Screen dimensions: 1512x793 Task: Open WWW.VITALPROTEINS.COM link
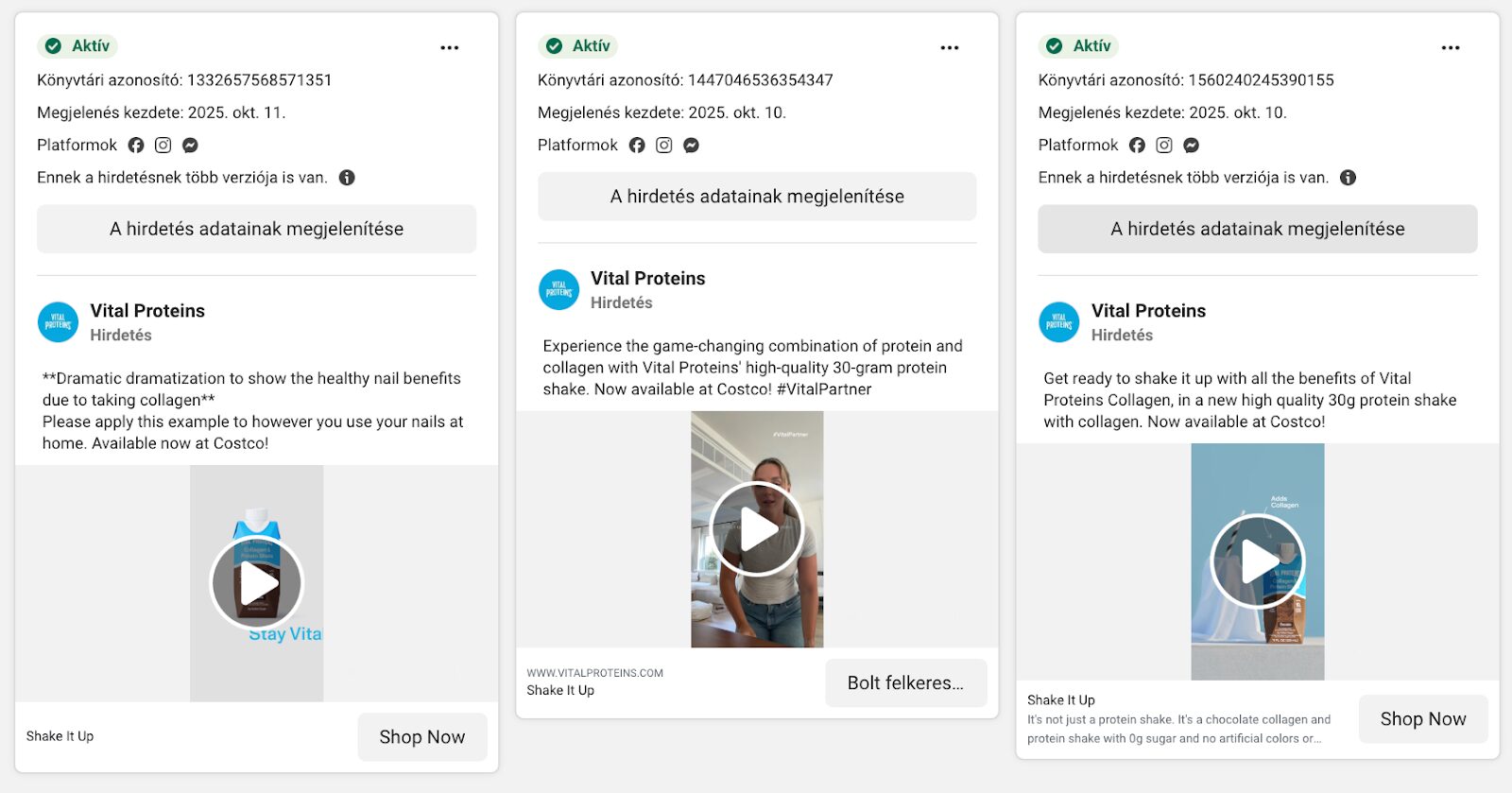(x=595, y=673)
